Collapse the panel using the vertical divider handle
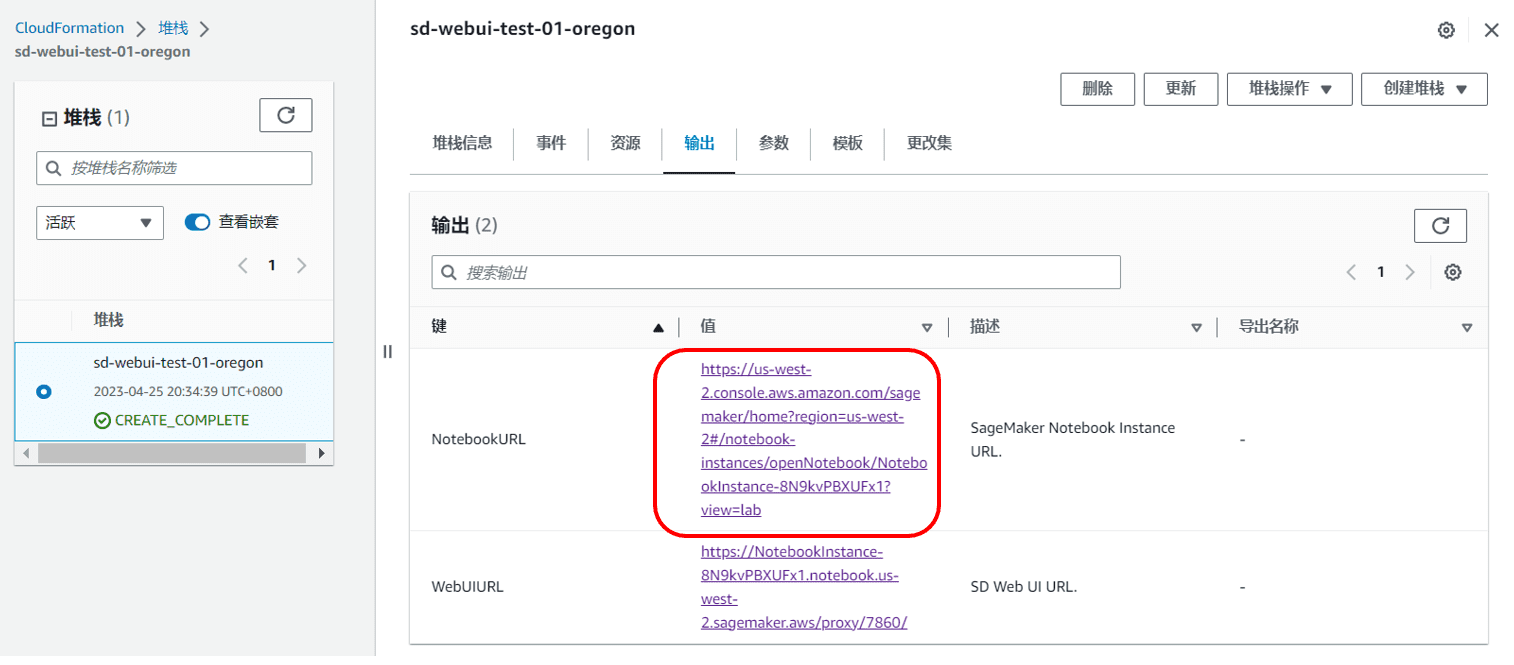Image resolution: width=1514 pixels, height=665 pixels. (388, 351)
